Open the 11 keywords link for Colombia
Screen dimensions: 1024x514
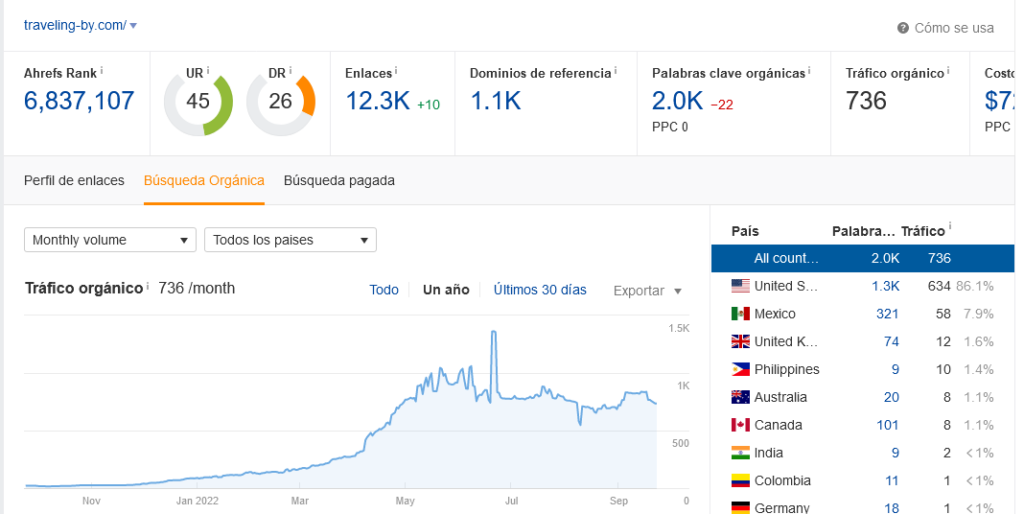892,481
